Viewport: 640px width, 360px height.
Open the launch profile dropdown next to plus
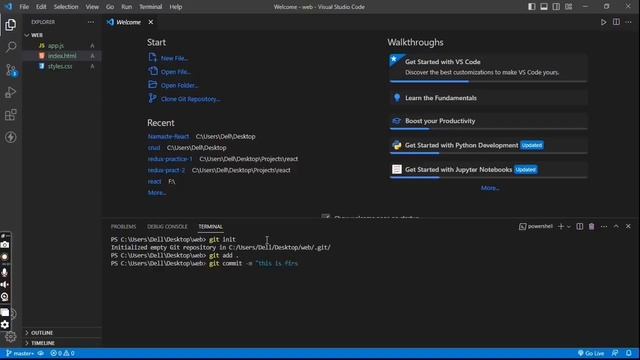(569, 227)
